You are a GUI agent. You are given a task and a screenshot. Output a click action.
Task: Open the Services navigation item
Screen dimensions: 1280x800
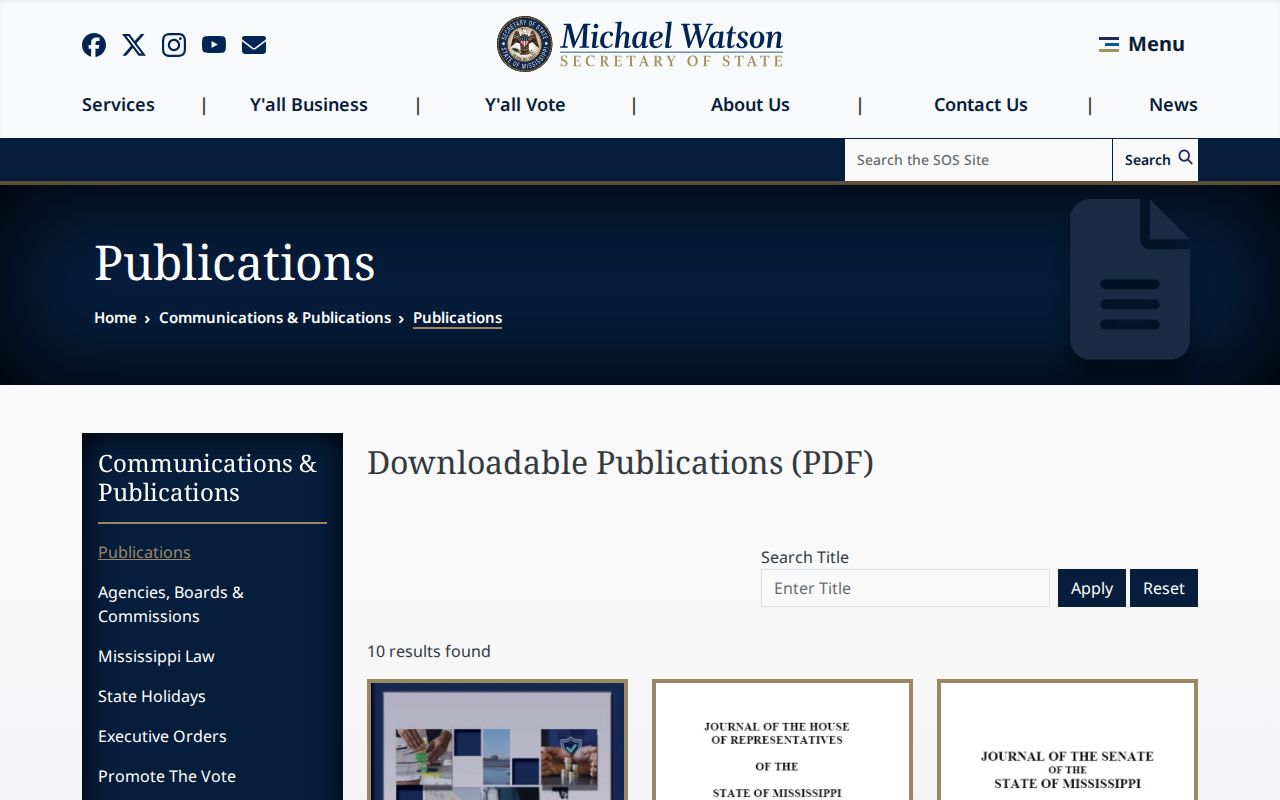118,105
